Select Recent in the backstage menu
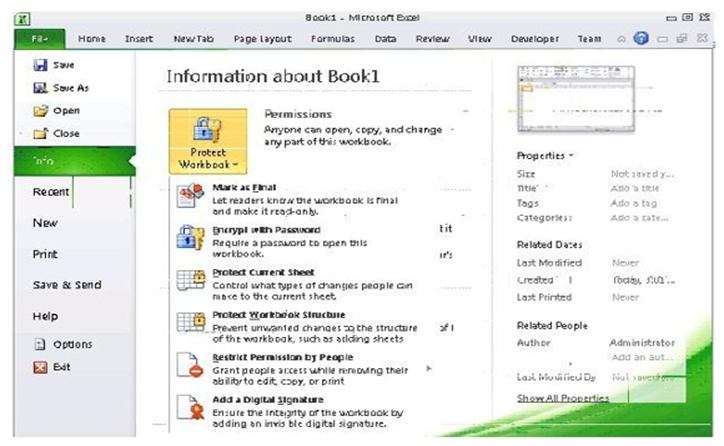The width and height of the screenshot is (724, 446). coord(51,191)
